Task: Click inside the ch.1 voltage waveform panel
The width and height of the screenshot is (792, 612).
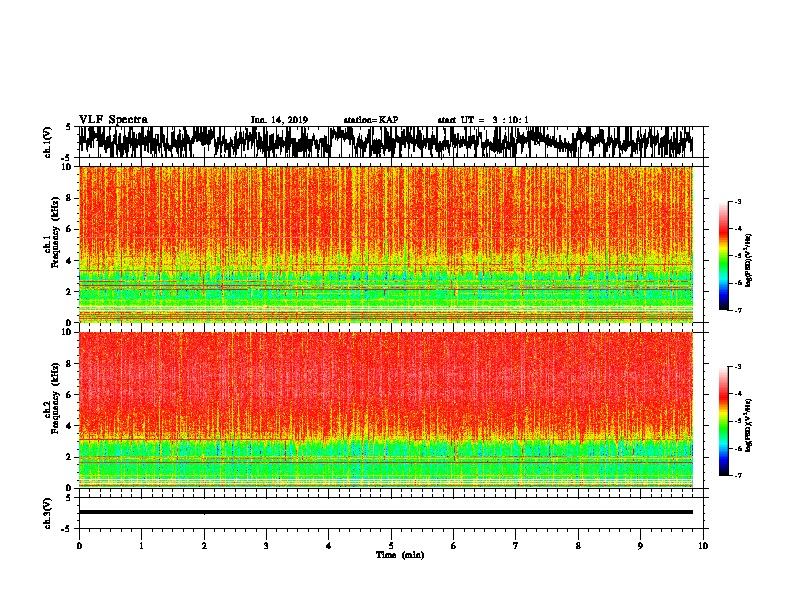Action: coord(390,142)
